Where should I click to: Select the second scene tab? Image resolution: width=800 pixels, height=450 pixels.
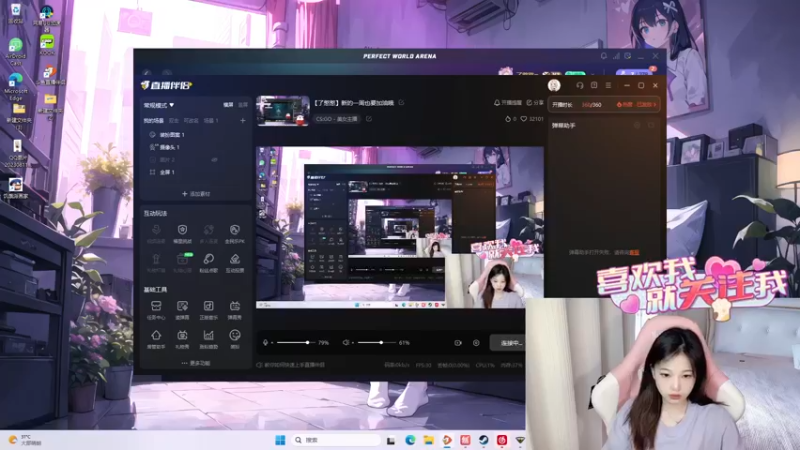click(x=174, y=121)
